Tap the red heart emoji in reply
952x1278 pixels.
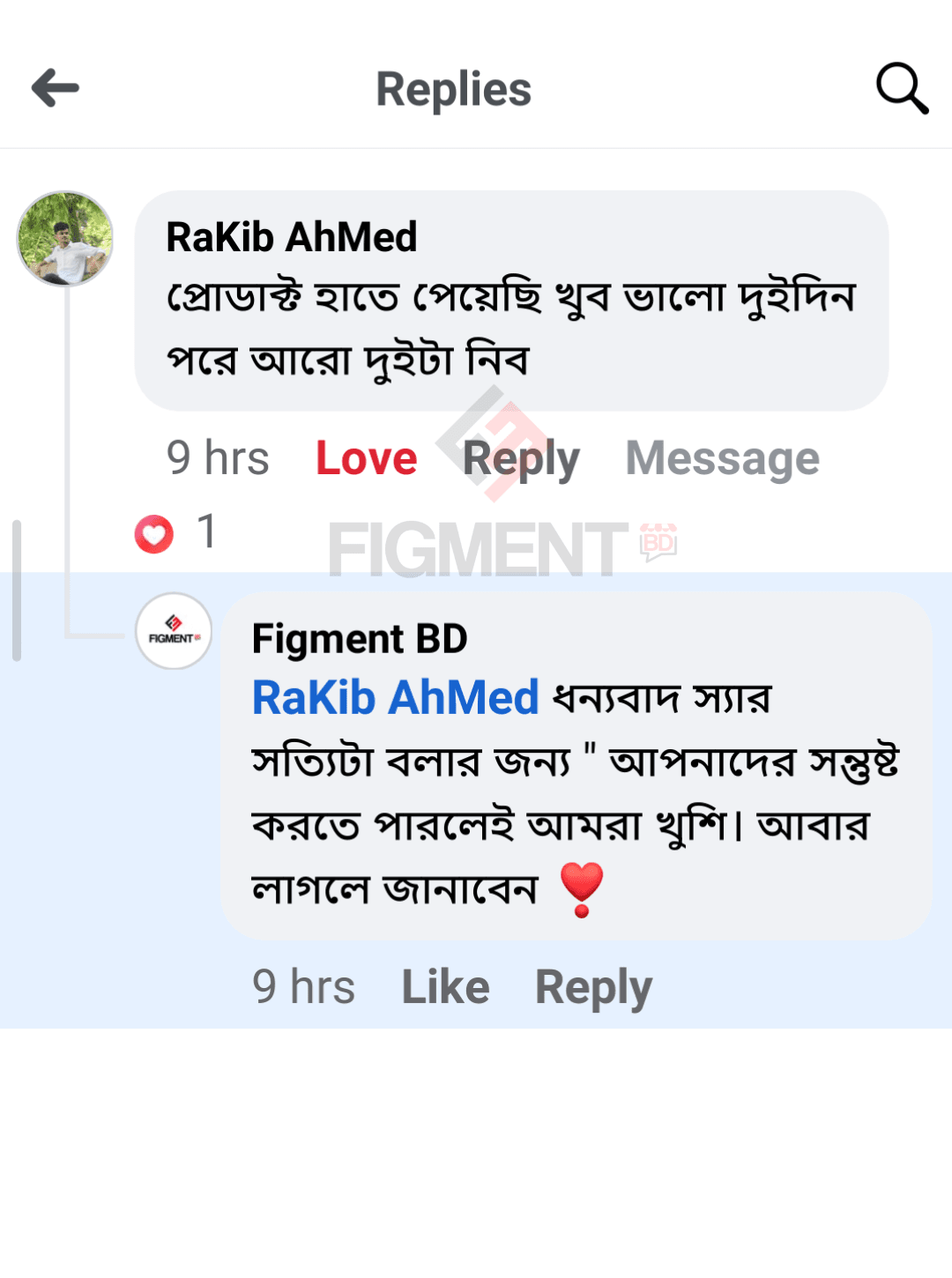click(581, 888)
